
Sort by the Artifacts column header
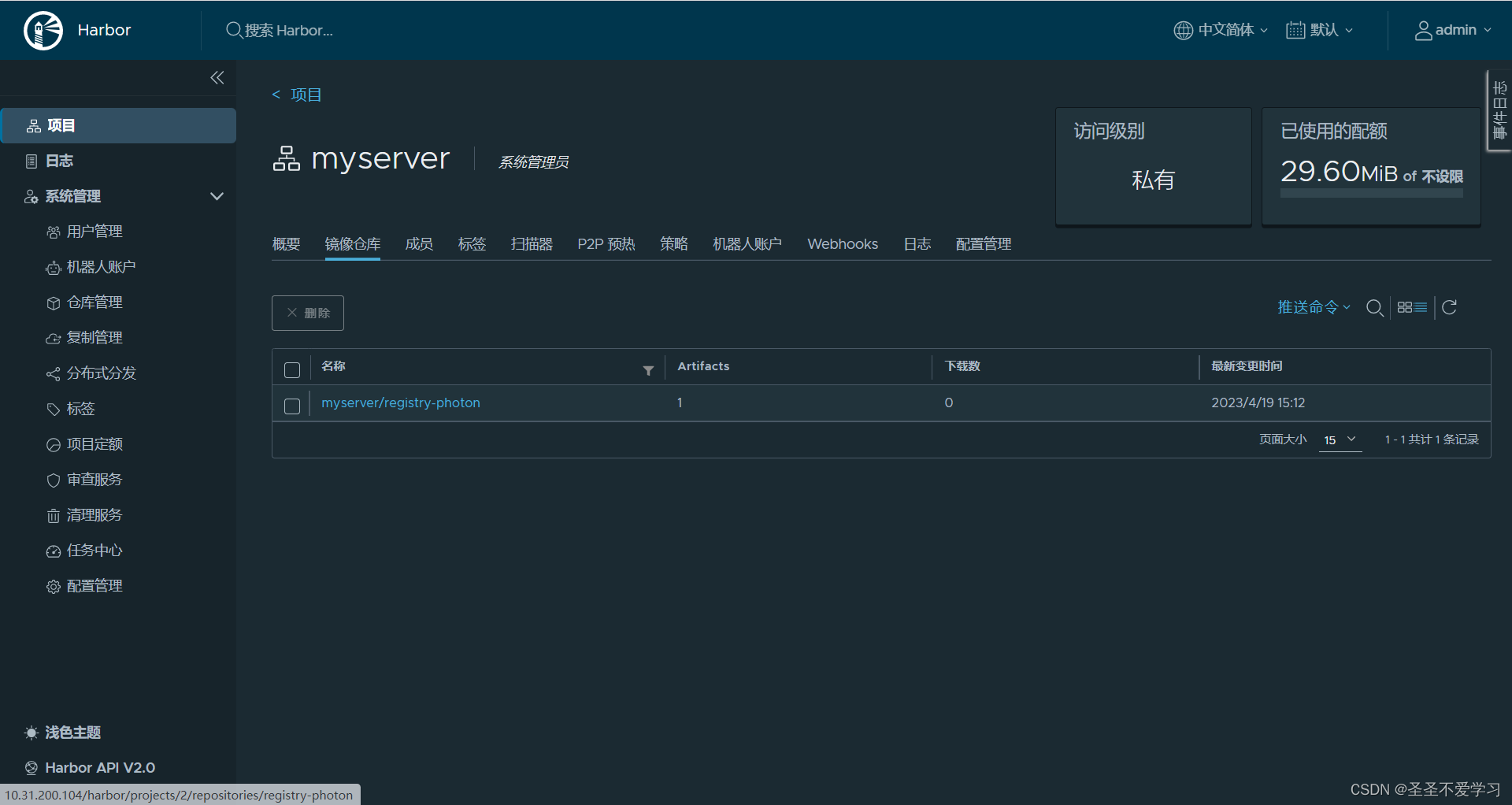click(703, 366)
